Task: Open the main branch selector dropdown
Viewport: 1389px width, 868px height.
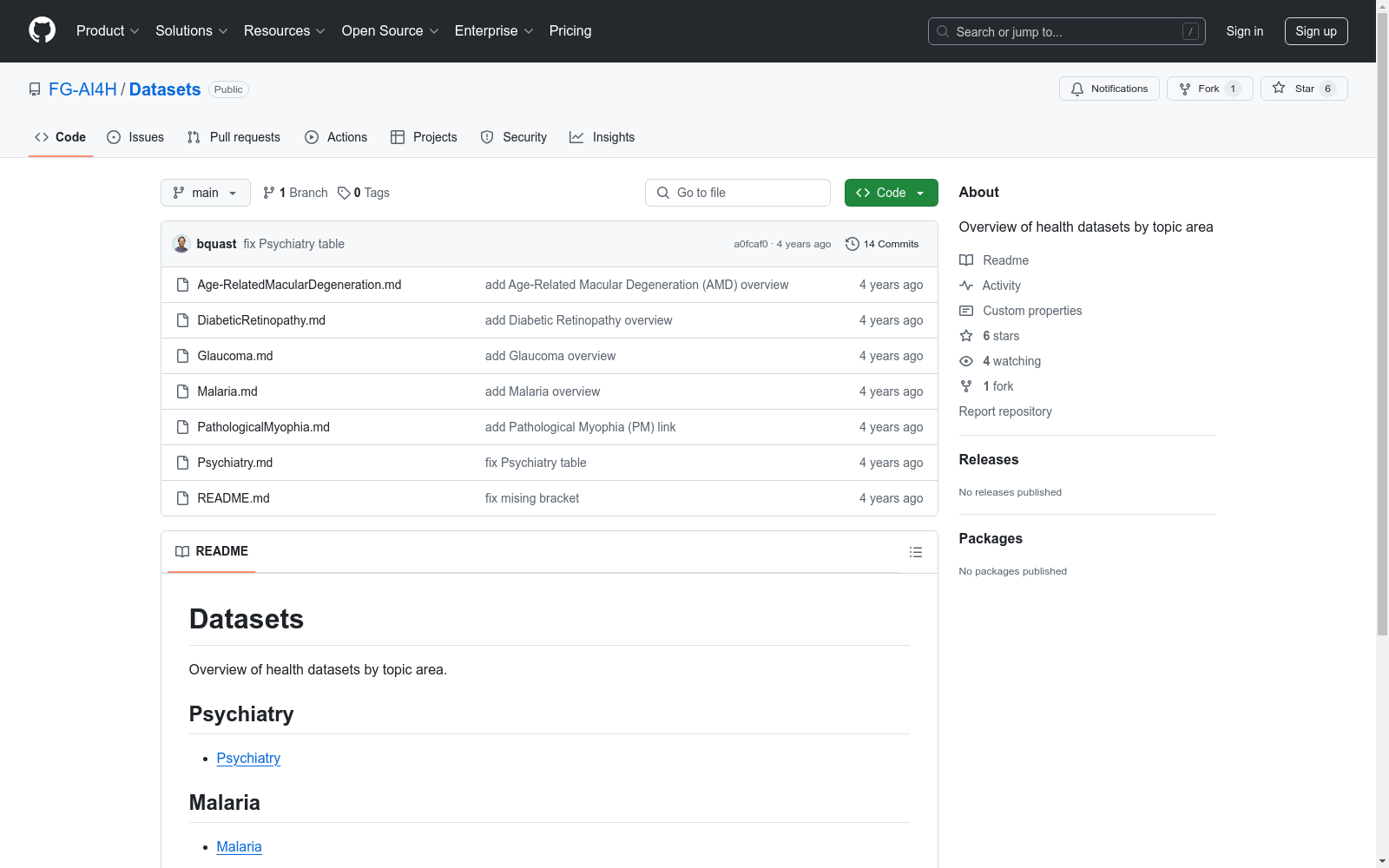Action: point(206,193)
